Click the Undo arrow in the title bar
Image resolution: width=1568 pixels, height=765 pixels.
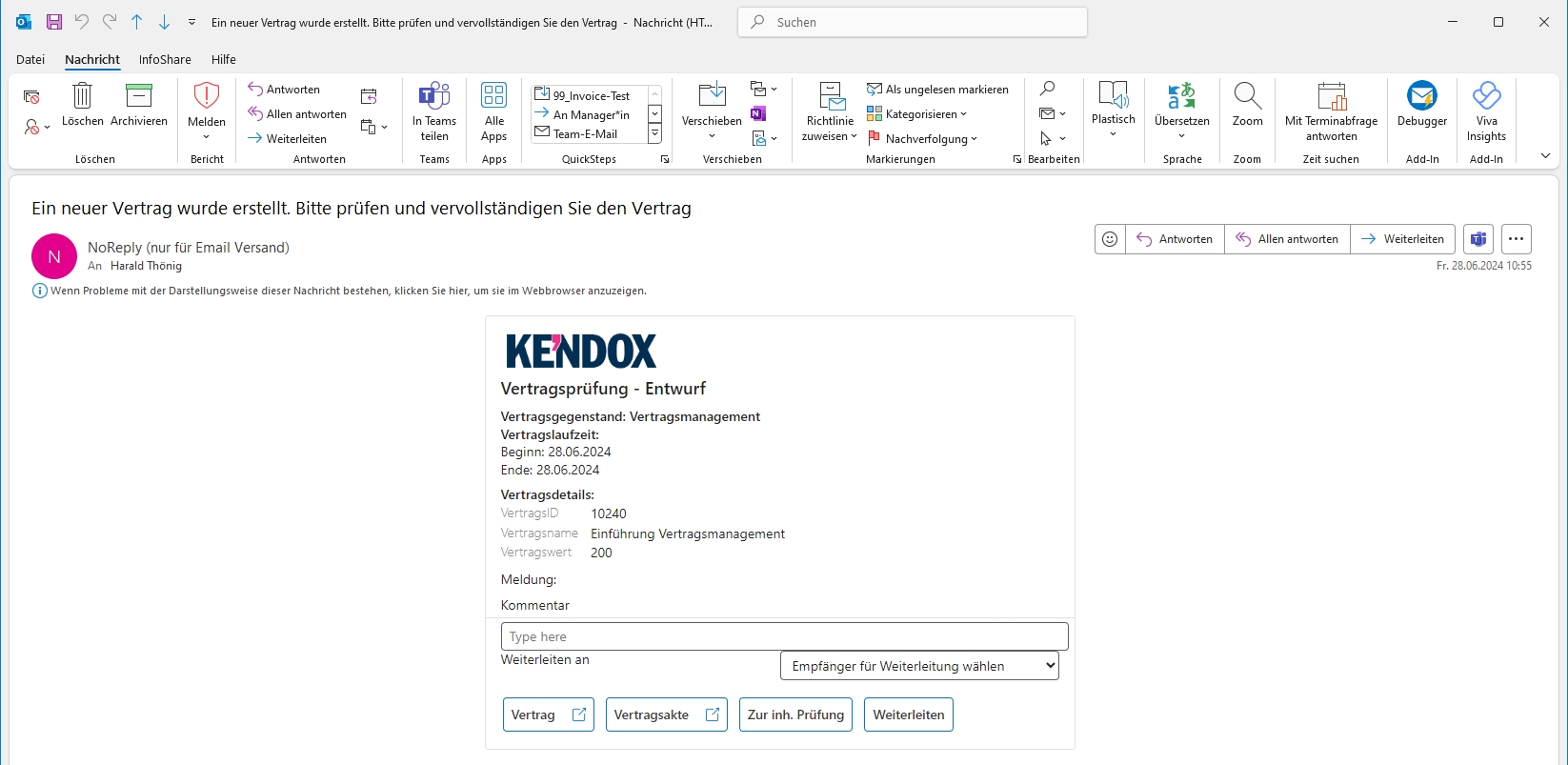point(82,22)
